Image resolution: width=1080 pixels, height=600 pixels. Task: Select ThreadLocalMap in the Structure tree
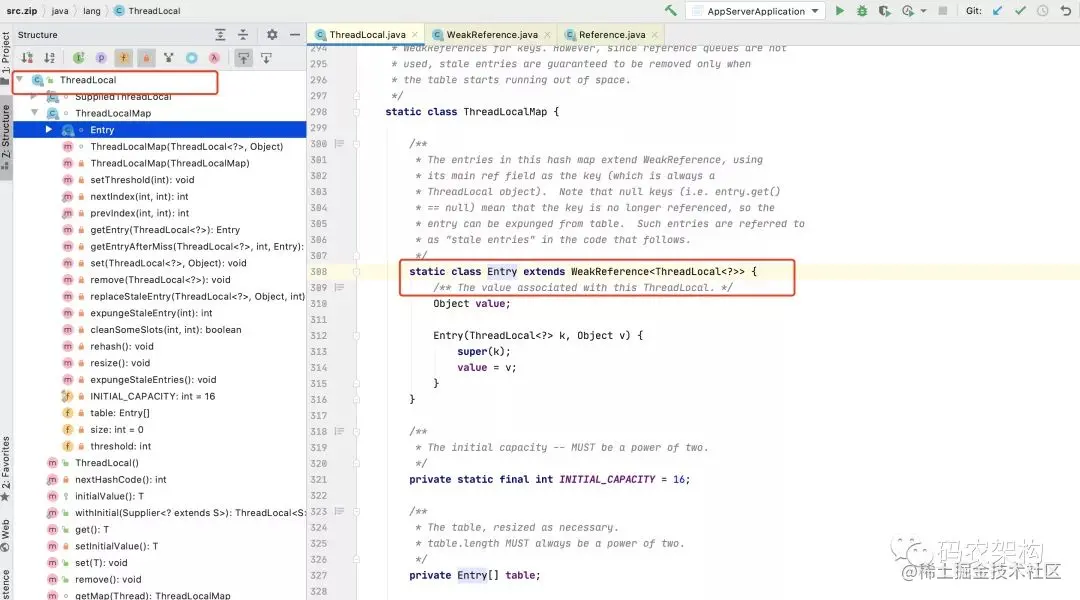[x=113, y=113]
